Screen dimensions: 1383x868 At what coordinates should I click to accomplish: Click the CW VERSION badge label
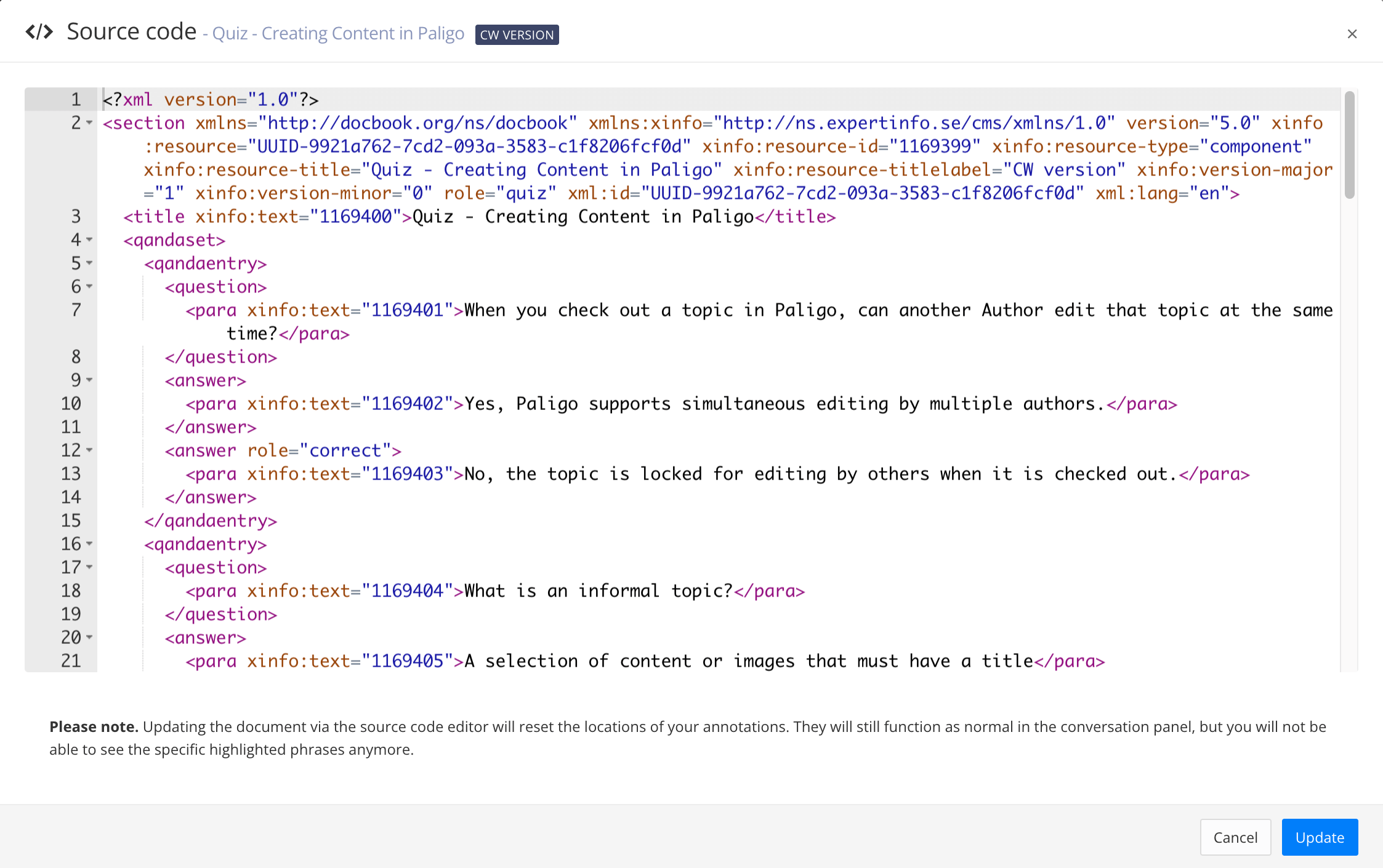516,33
